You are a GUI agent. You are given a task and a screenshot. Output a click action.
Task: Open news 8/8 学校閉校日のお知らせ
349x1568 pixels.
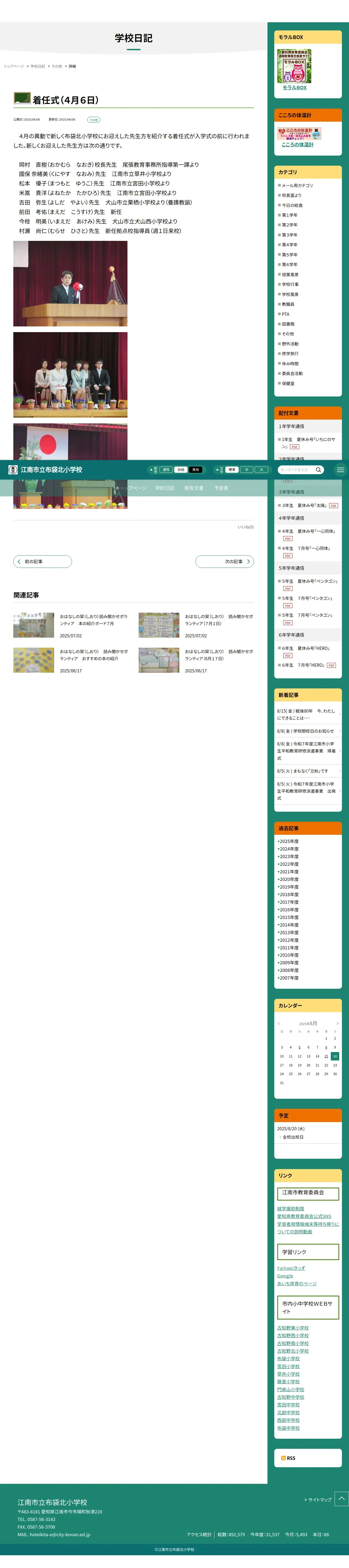[x=306, y=731]
